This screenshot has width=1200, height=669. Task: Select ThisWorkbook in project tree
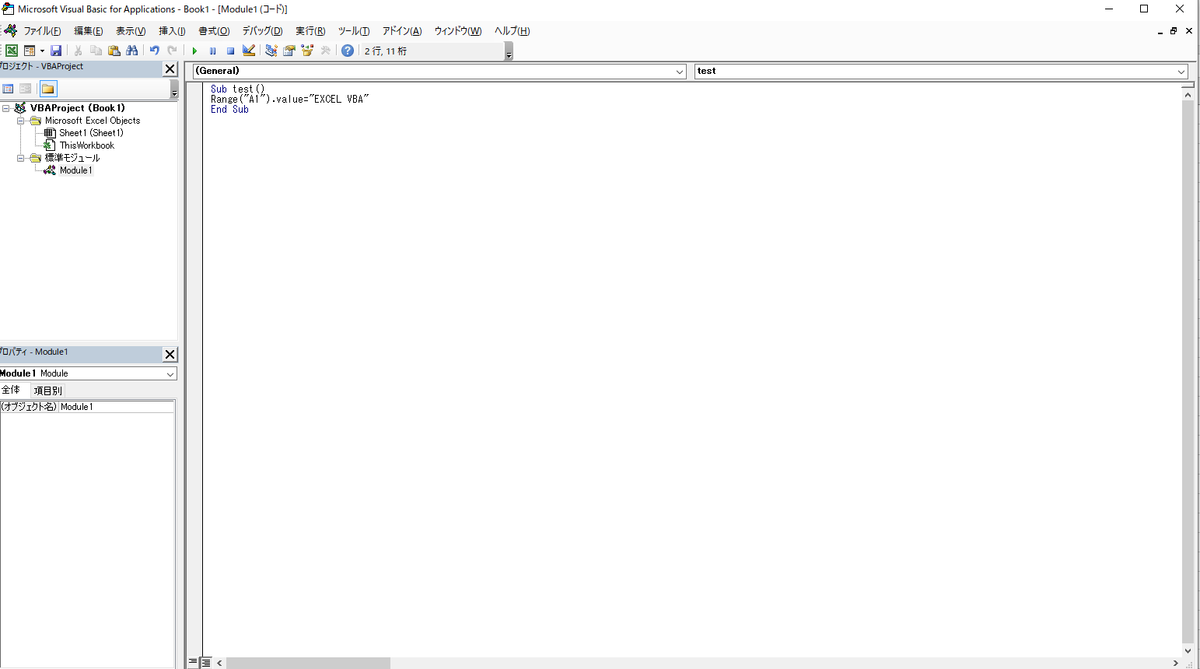(x=87, y=146)
